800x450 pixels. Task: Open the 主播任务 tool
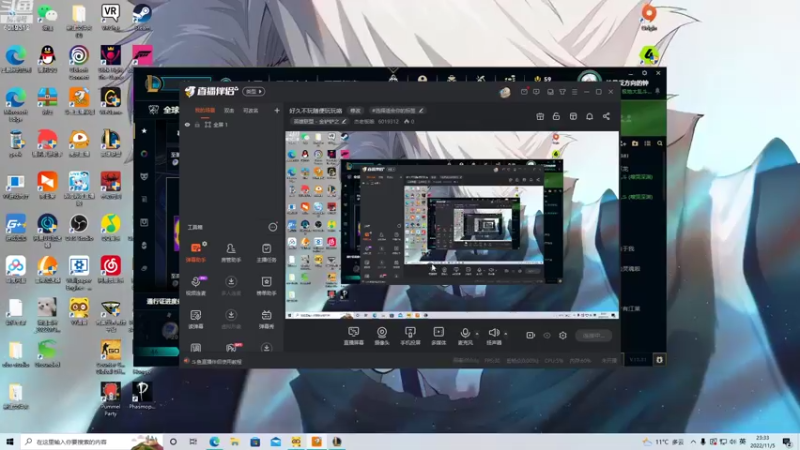point(266,252)
